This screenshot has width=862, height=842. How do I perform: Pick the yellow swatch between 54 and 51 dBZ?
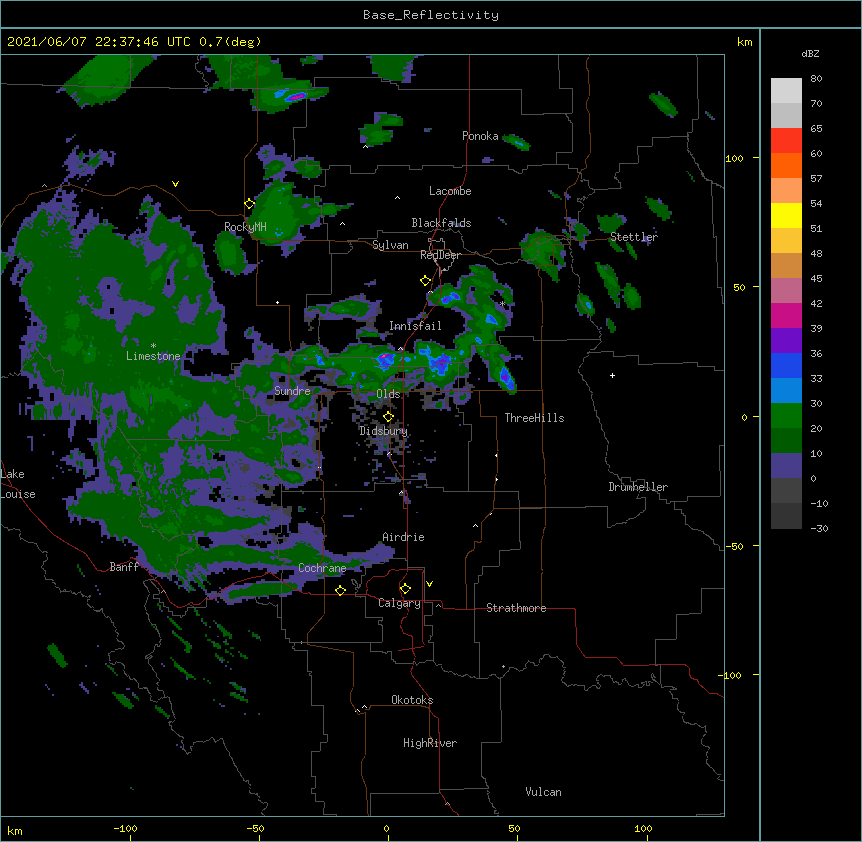coord(786,215)
